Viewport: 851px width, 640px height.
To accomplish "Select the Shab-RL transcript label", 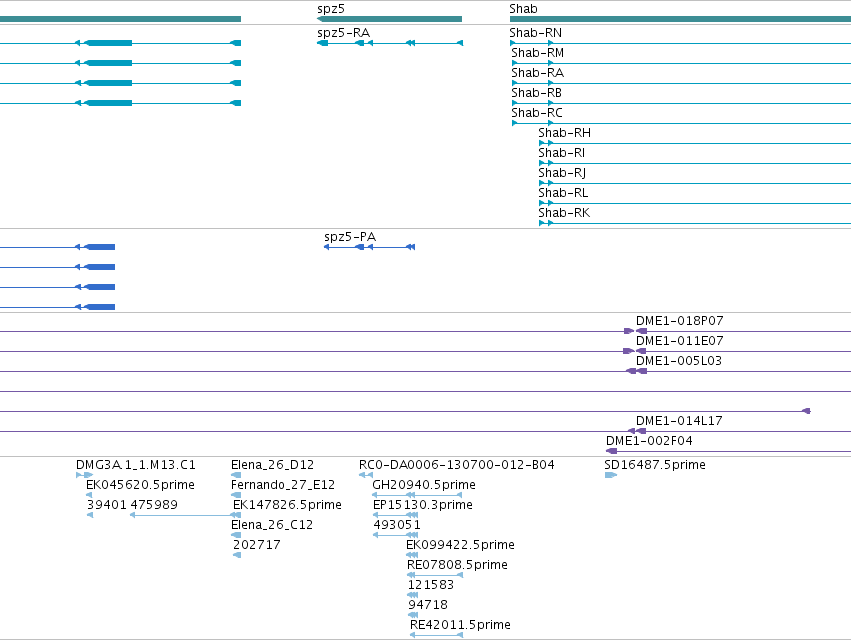I will point(563,193).
